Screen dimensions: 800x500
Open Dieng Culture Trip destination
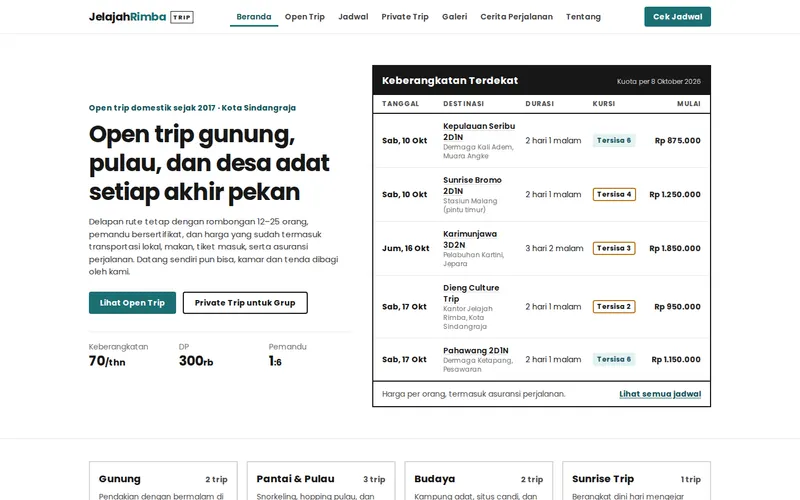tap(471, 293)
